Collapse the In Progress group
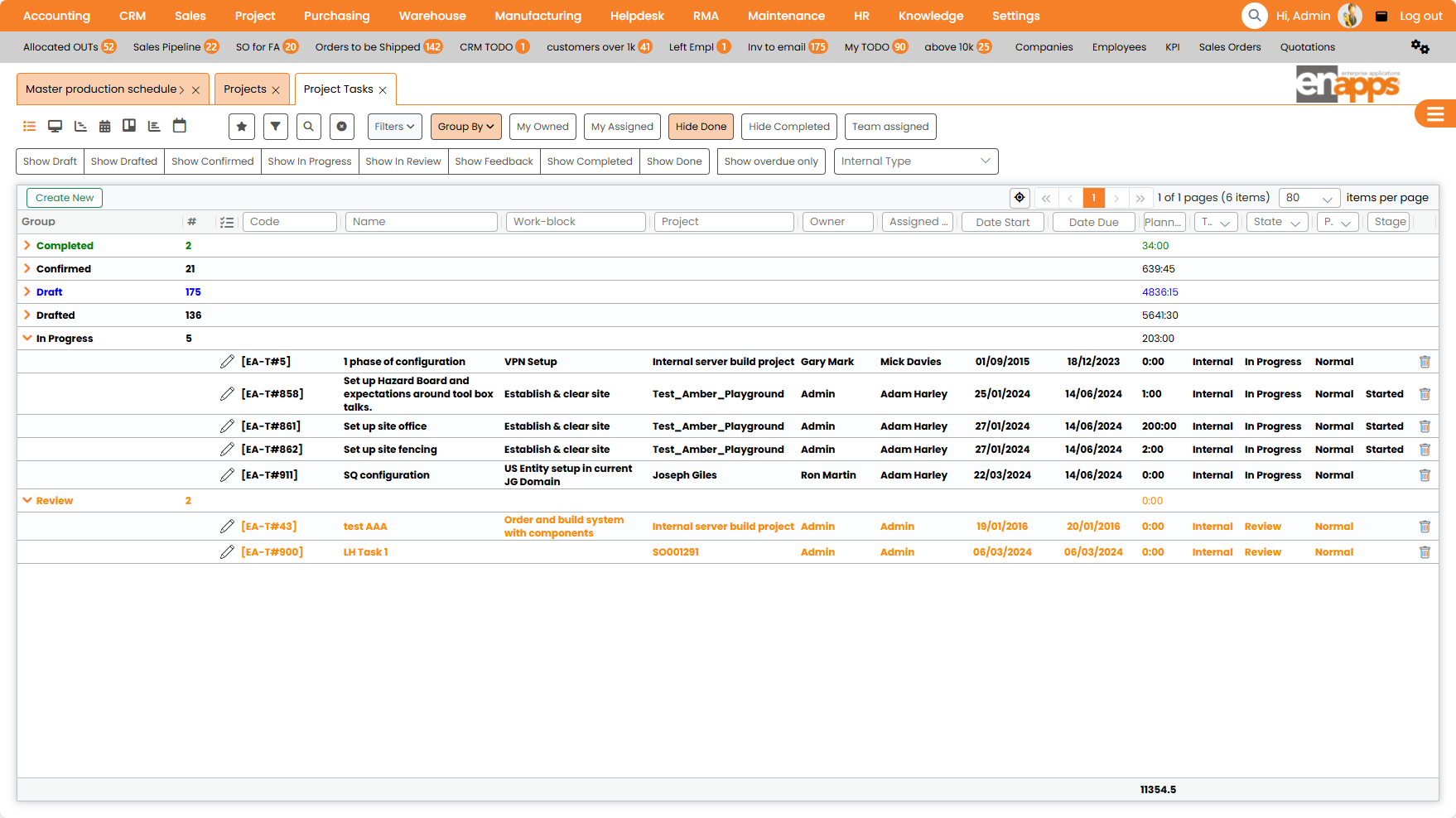The image size is (1456, 818). pyautogui.click(x=27, y=338)
